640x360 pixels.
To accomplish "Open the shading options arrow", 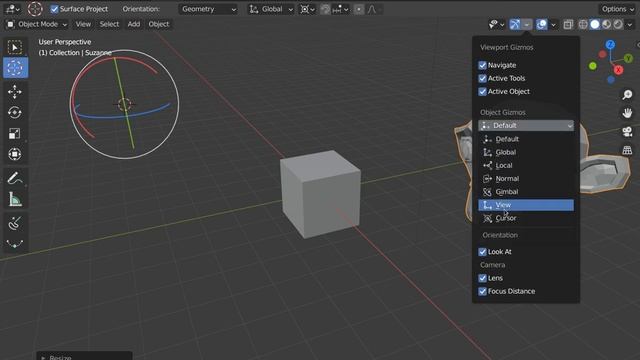I will pos(630,24).
